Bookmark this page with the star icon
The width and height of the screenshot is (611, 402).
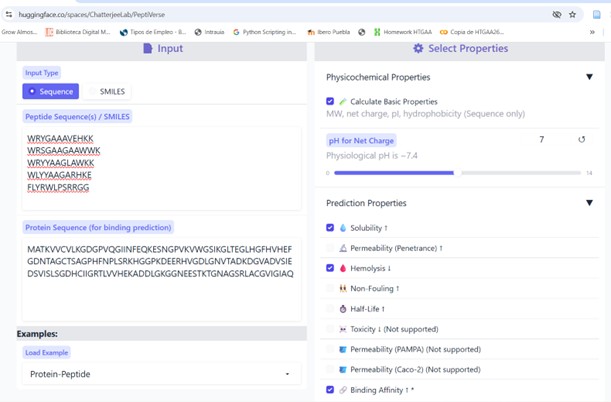pyautogui.click(x=572, y=15)
